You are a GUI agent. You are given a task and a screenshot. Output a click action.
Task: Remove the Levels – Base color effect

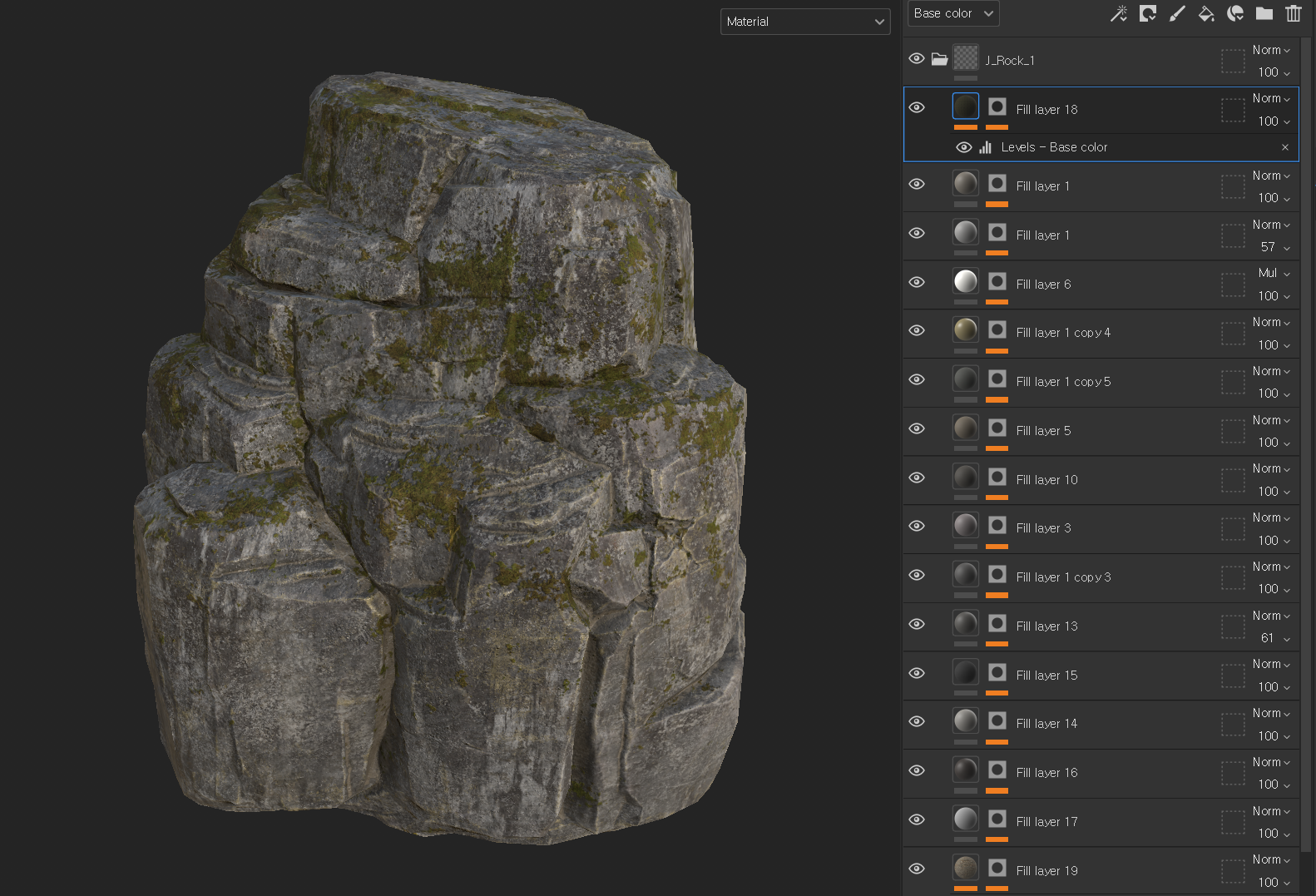1285,147
